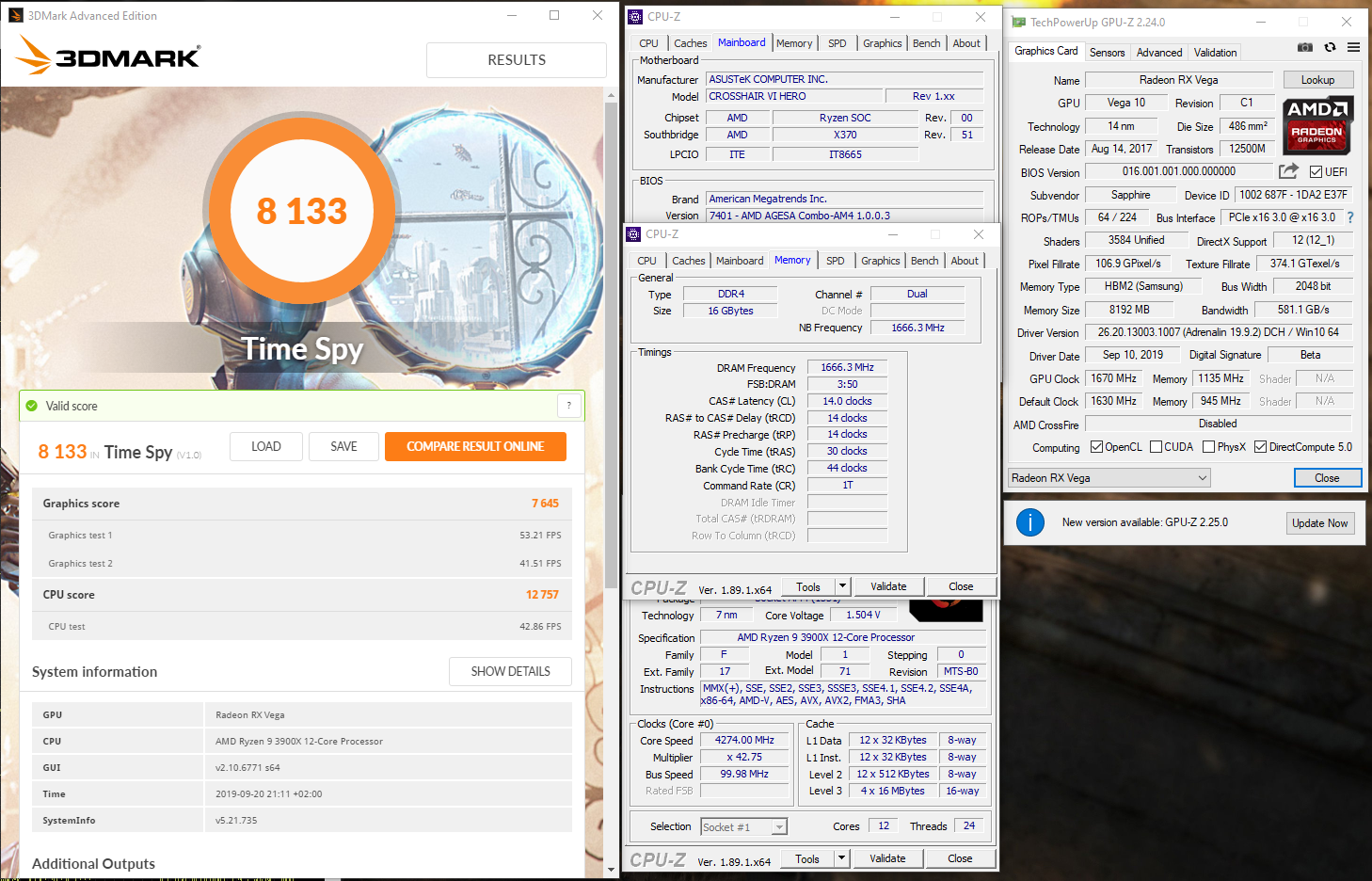Click the CPU-Z Mainboard window title icon
This screenshot has height=881, width=1372.
tap(635, 17)
